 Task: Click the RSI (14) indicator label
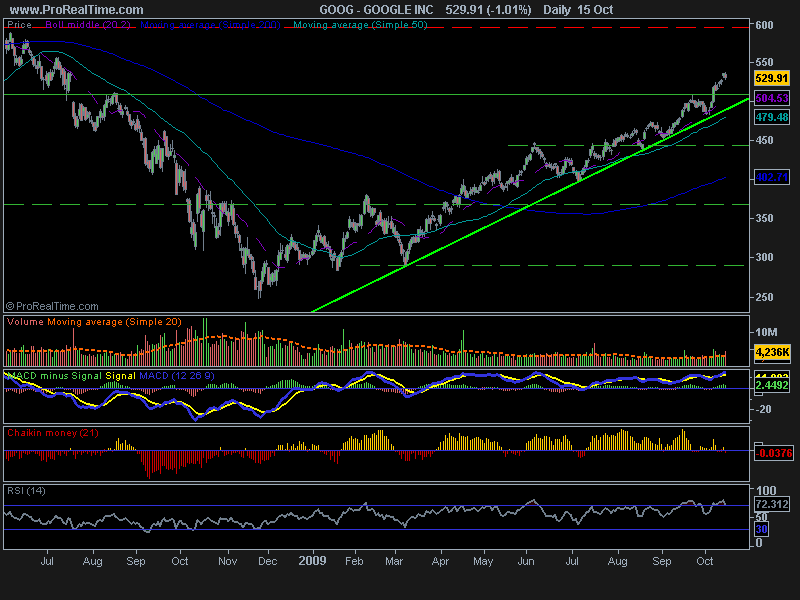point(27,491)
